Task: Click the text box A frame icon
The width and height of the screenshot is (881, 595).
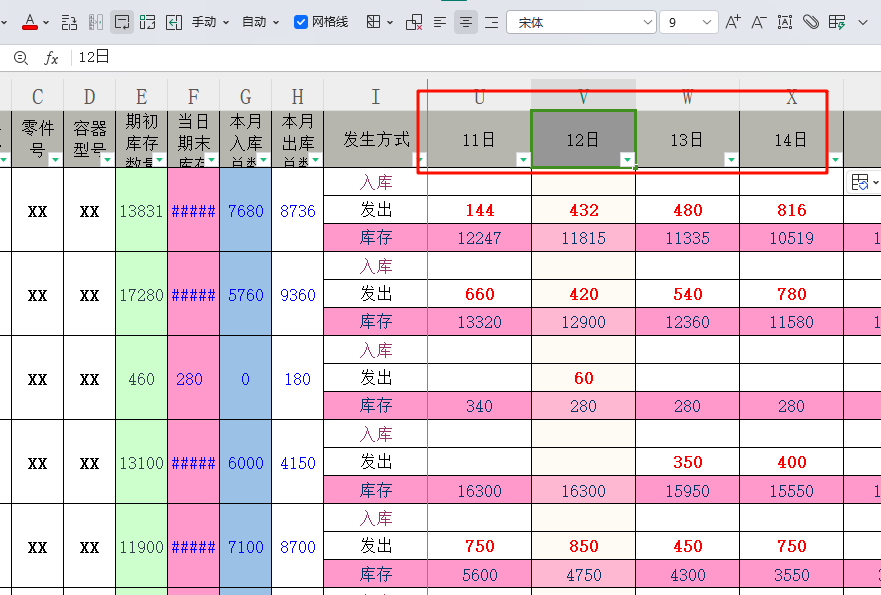Action: tap(785, 22)
